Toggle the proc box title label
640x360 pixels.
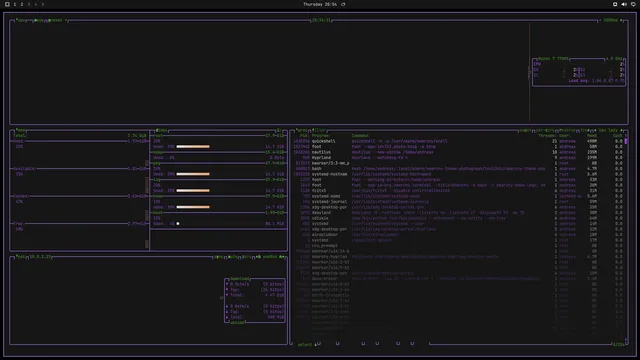pos(302,130)
